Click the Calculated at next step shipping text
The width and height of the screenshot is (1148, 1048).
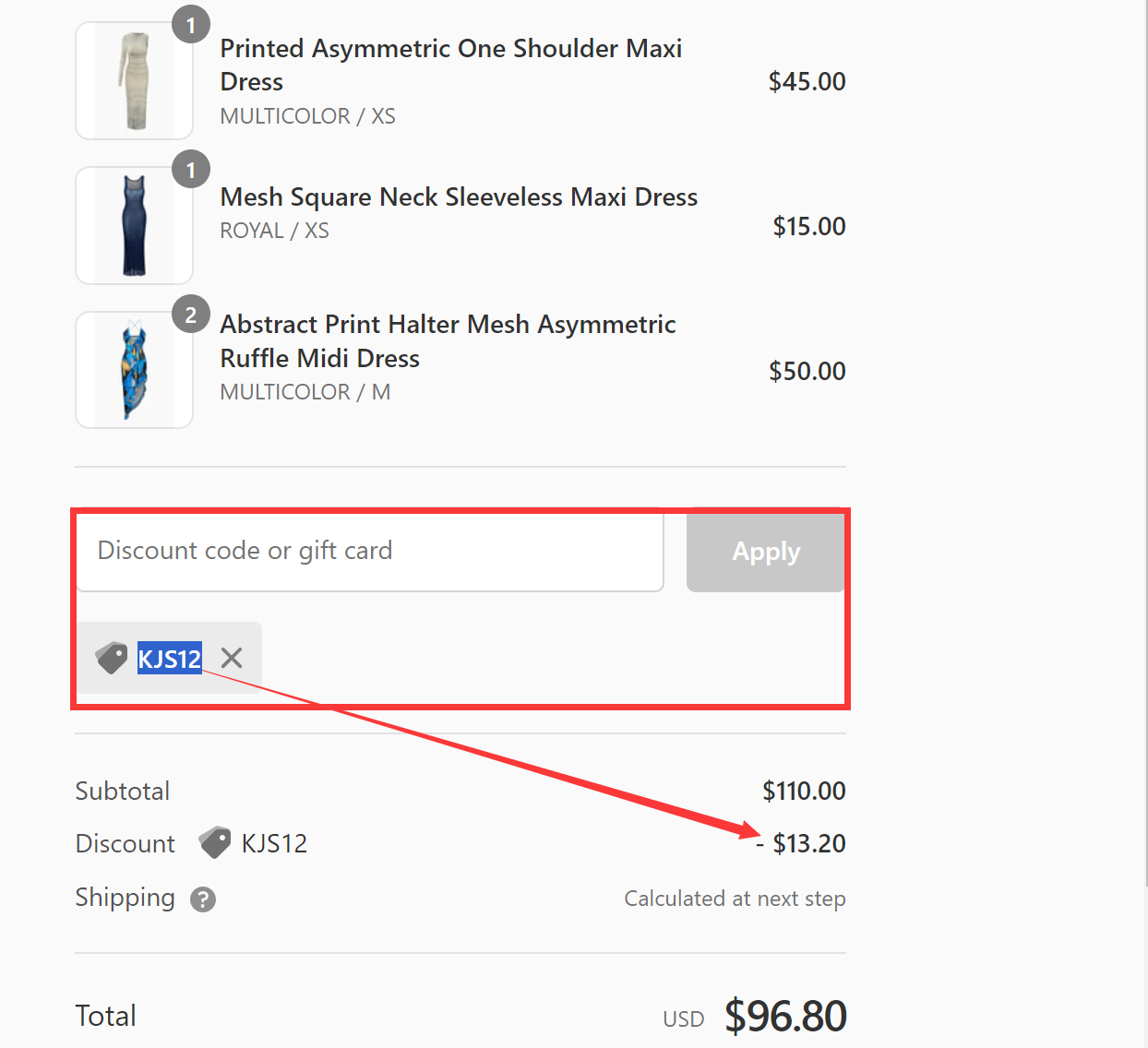735,899
